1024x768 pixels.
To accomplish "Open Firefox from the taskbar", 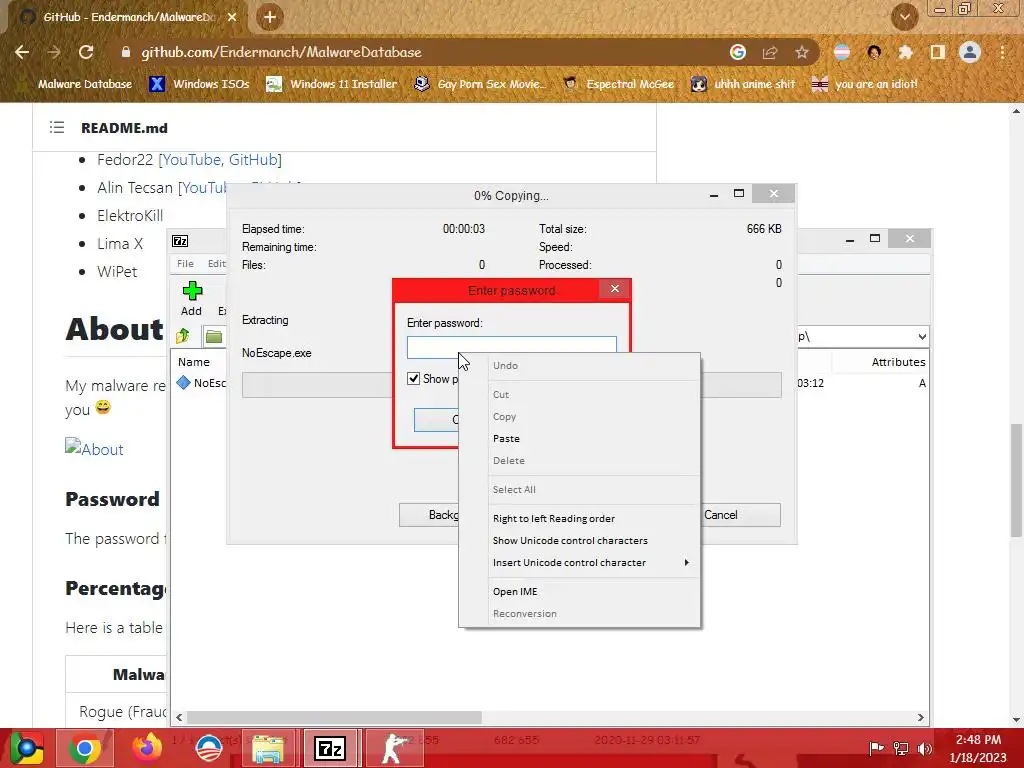I will (x=147, y=748).
